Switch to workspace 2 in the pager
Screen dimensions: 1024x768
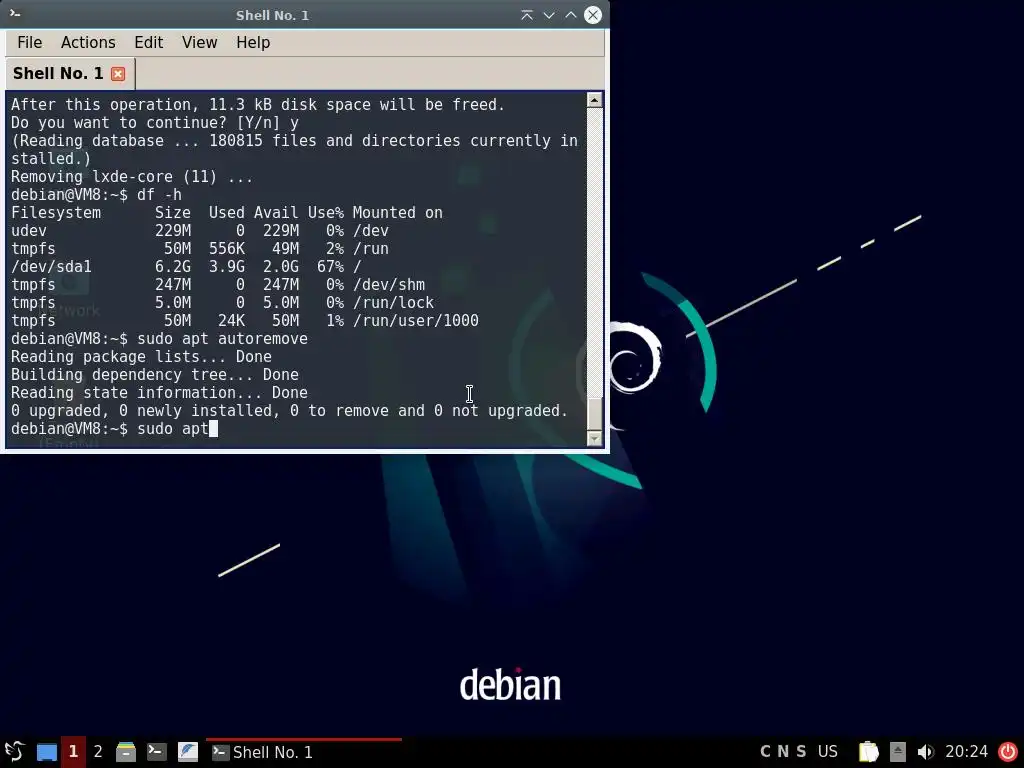(98, 752)
